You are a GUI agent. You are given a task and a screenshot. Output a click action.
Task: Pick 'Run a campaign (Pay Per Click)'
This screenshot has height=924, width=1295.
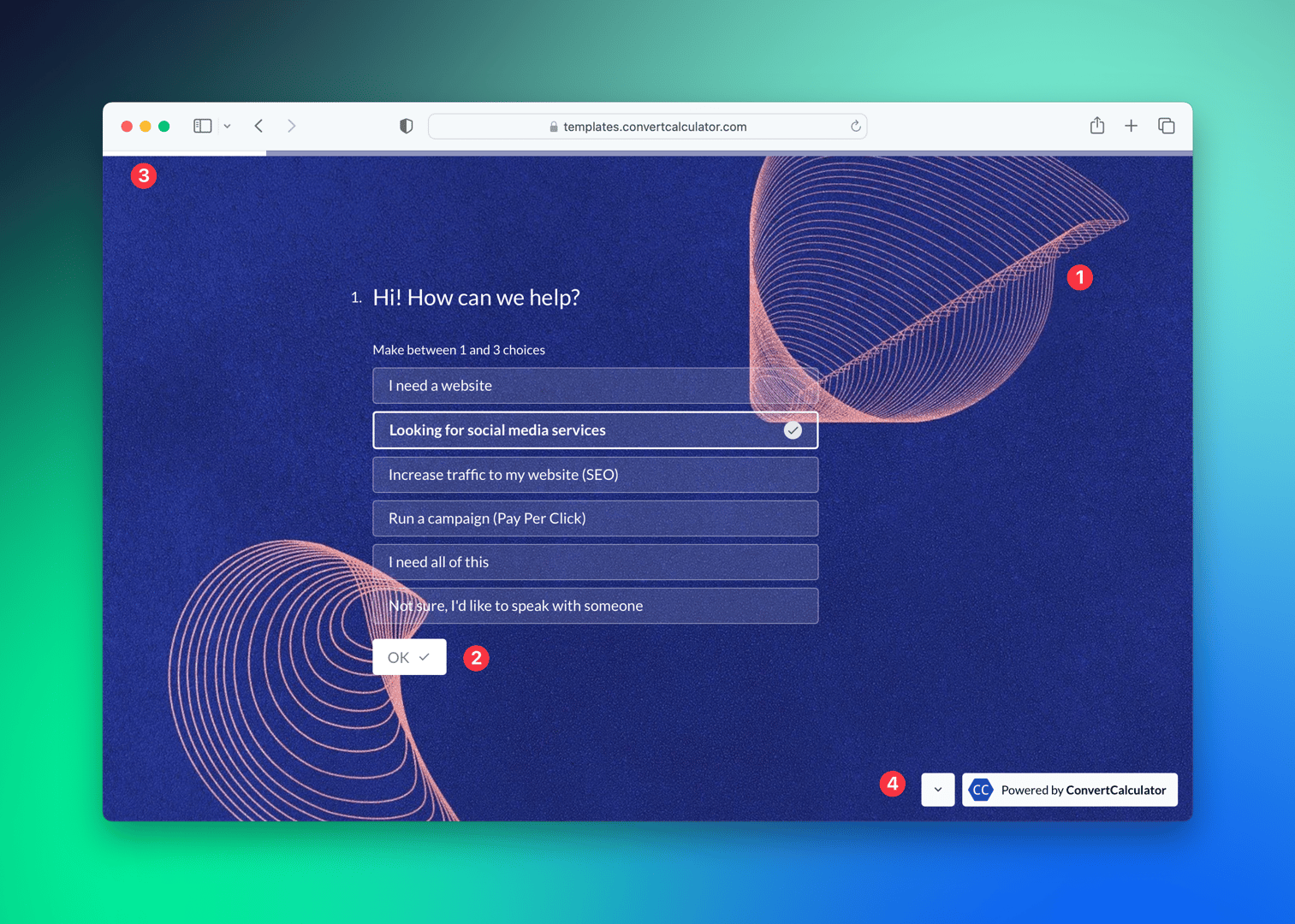(x=595, y=518)
